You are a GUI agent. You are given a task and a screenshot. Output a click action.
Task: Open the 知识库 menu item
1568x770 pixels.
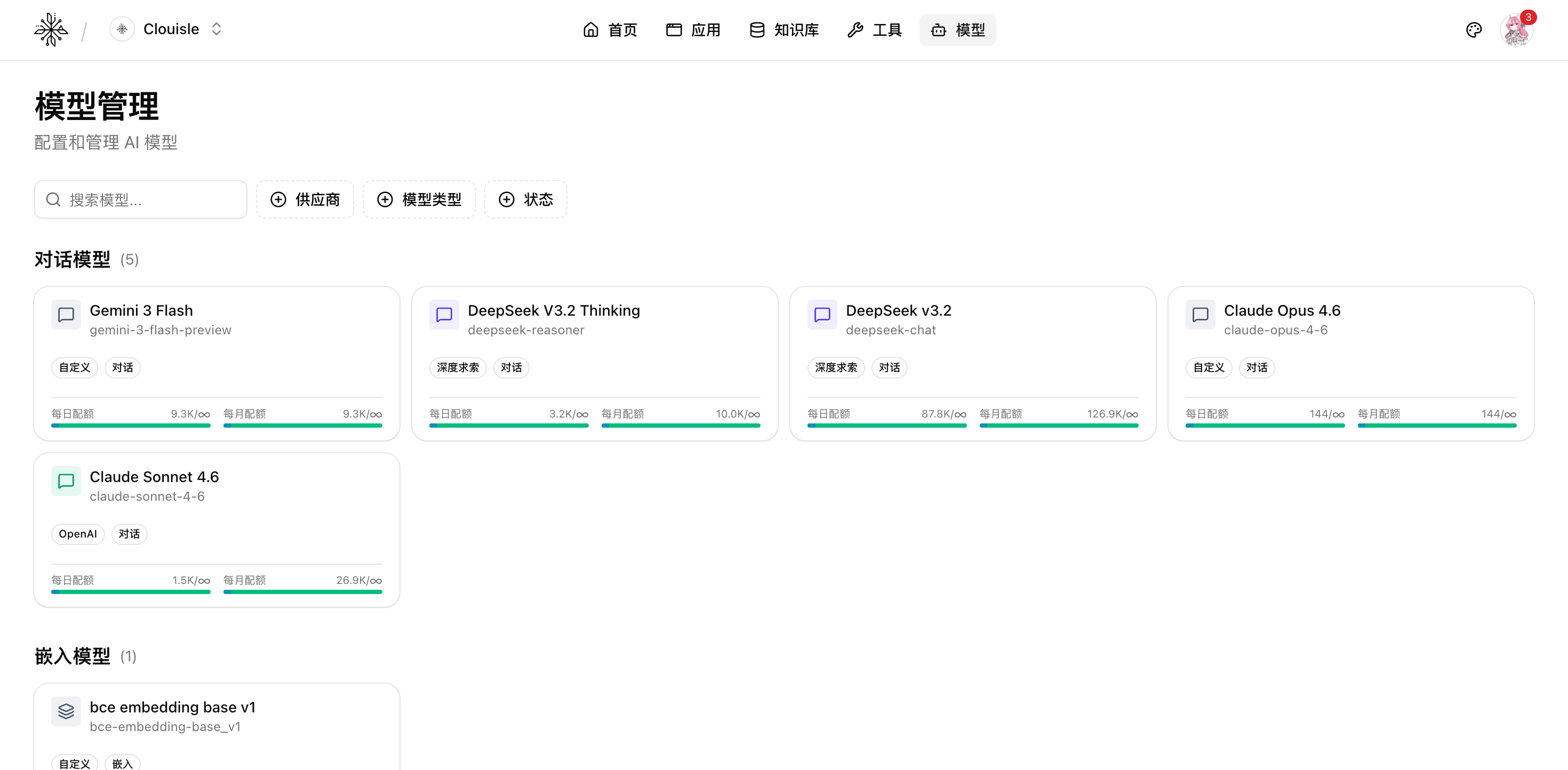point(784,29)
